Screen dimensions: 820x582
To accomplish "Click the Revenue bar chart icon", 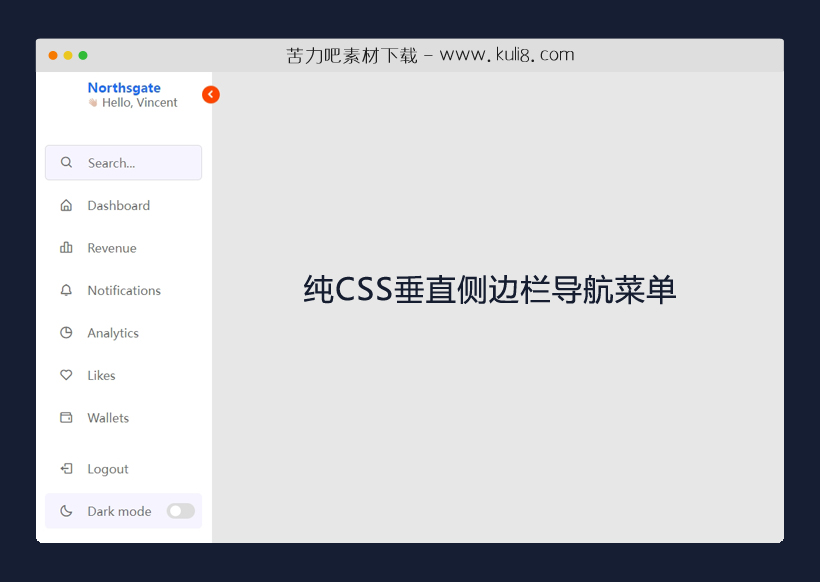I will 65,248.
